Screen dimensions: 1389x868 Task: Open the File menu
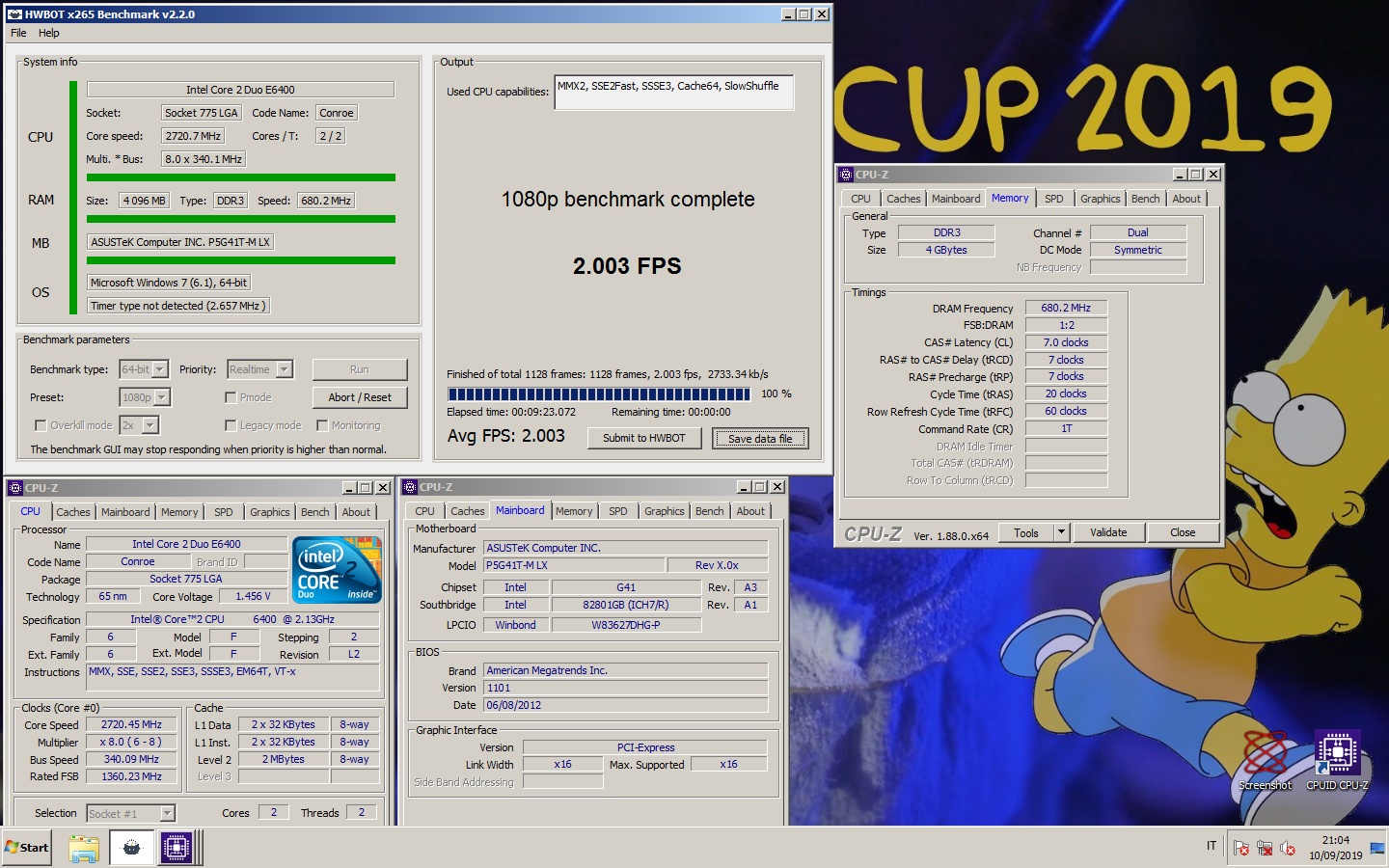pos(18,33)
